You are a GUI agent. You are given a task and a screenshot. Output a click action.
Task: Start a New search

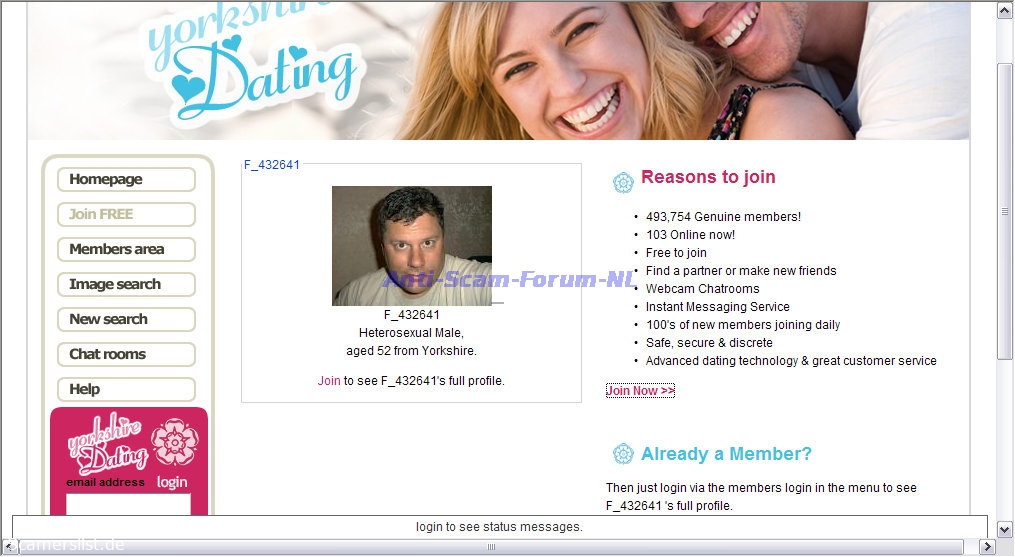126,320
